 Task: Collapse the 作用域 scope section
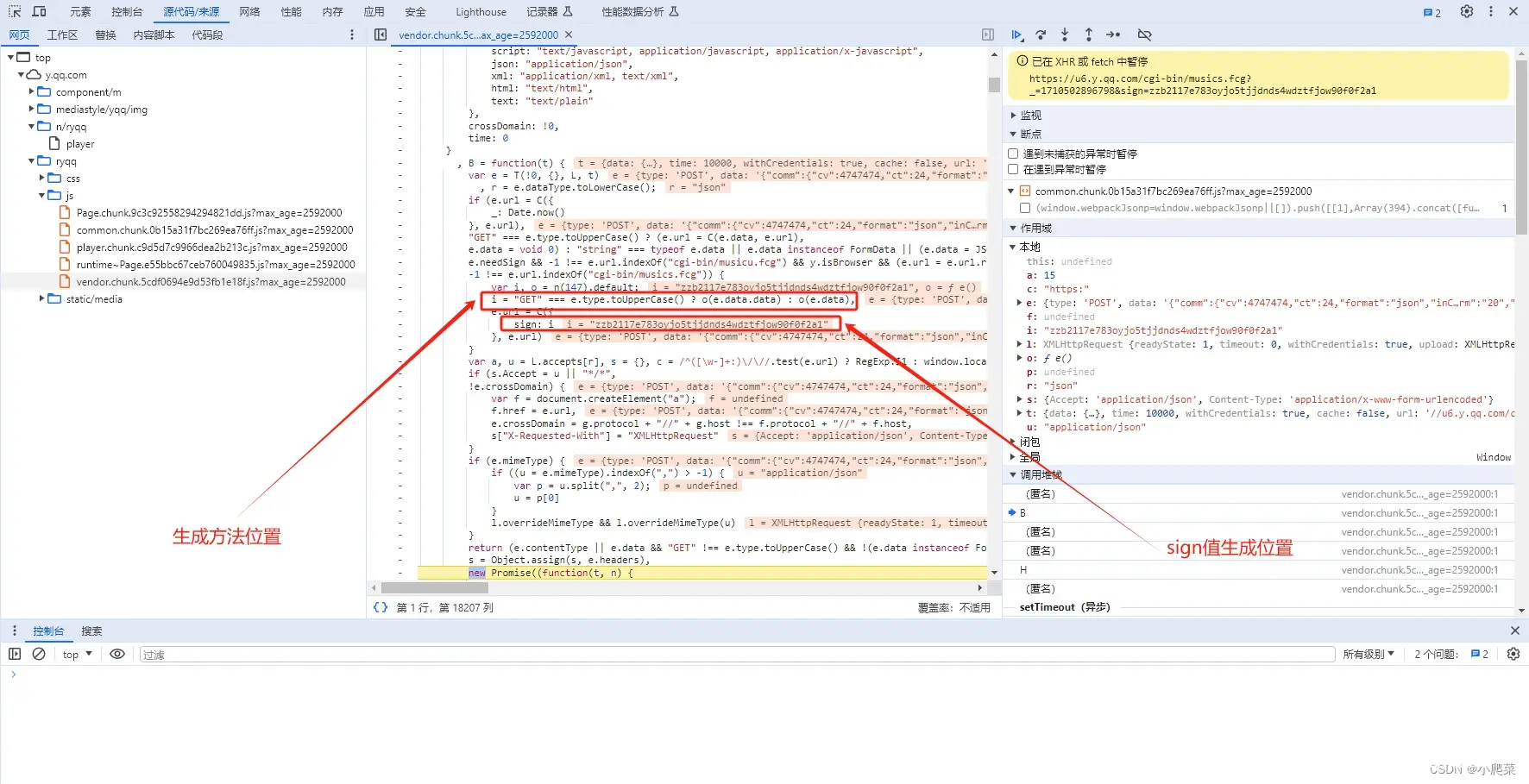pos(1014,228)
